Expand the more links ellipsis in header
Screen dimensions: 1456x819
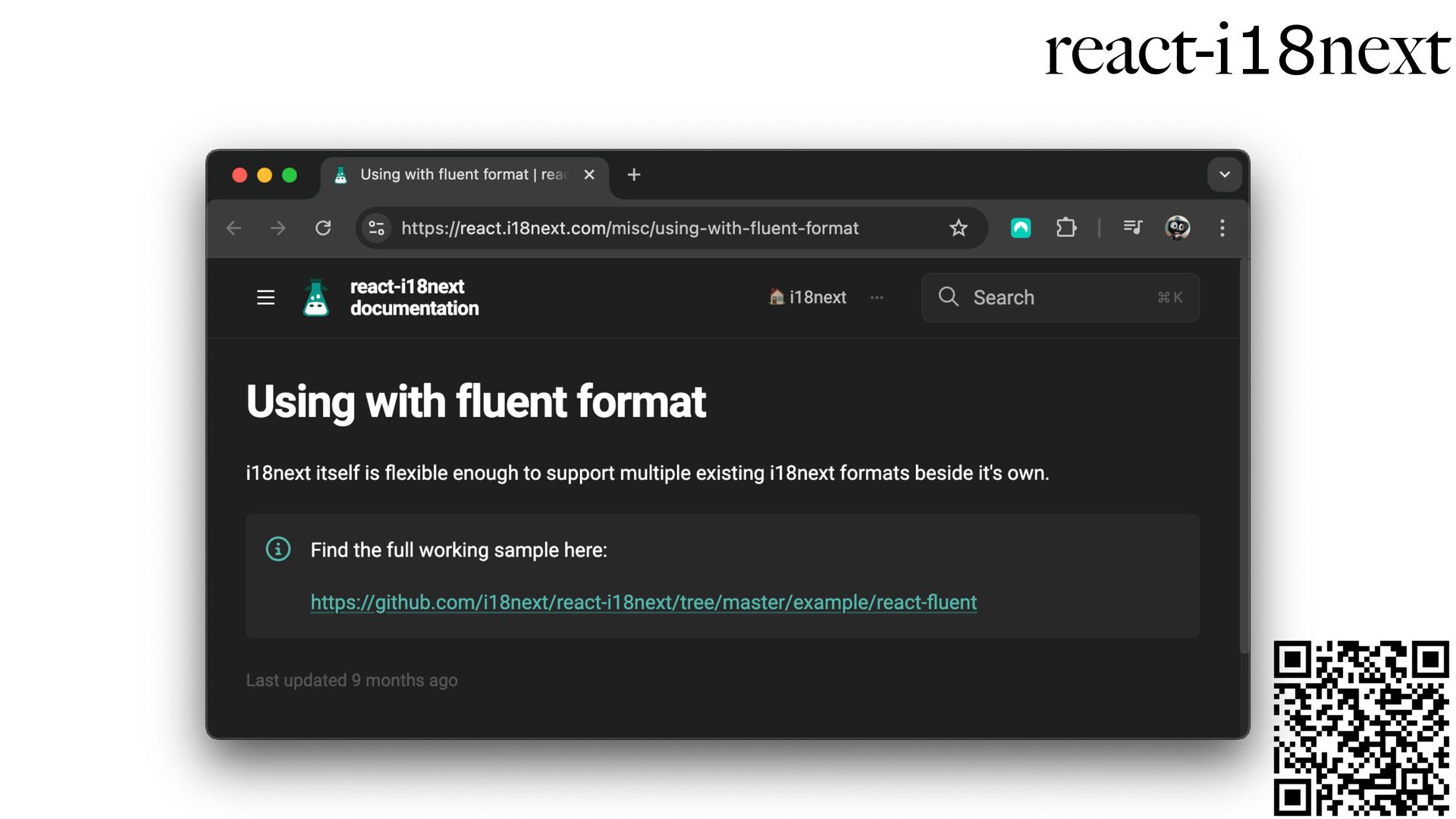click(x=877, y=297)
